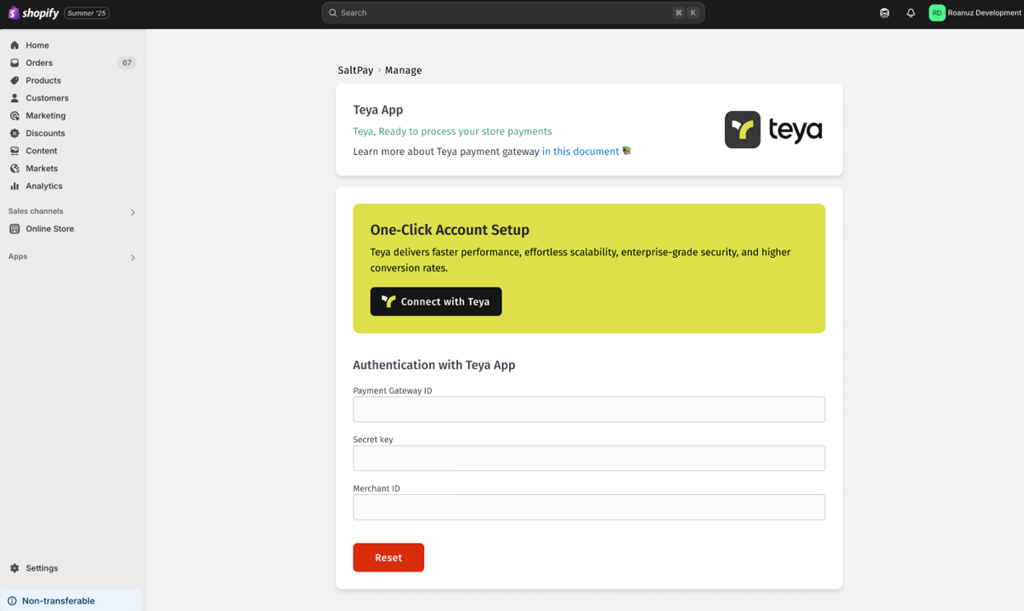The image size is (1024, 611).
Task: Open the notifications bell icon
Action: (911, 13)
